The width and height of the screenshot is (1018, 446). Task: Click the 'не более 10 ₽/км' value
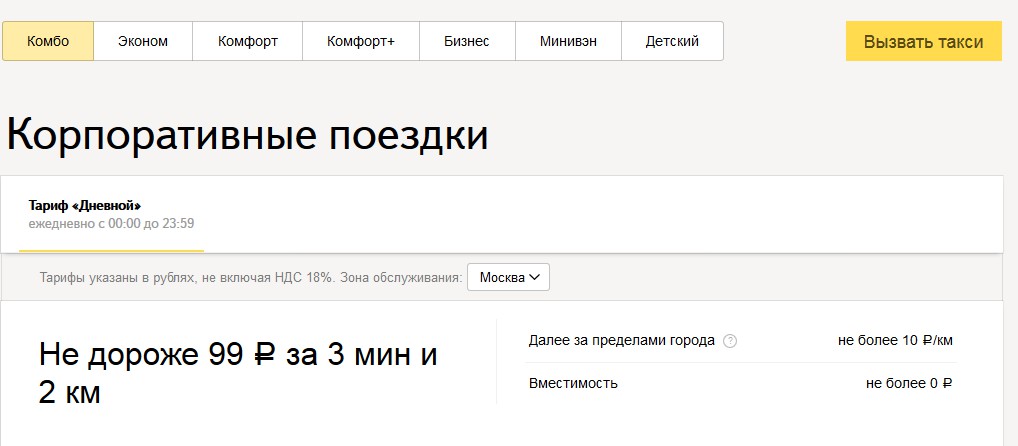(892, 340)
